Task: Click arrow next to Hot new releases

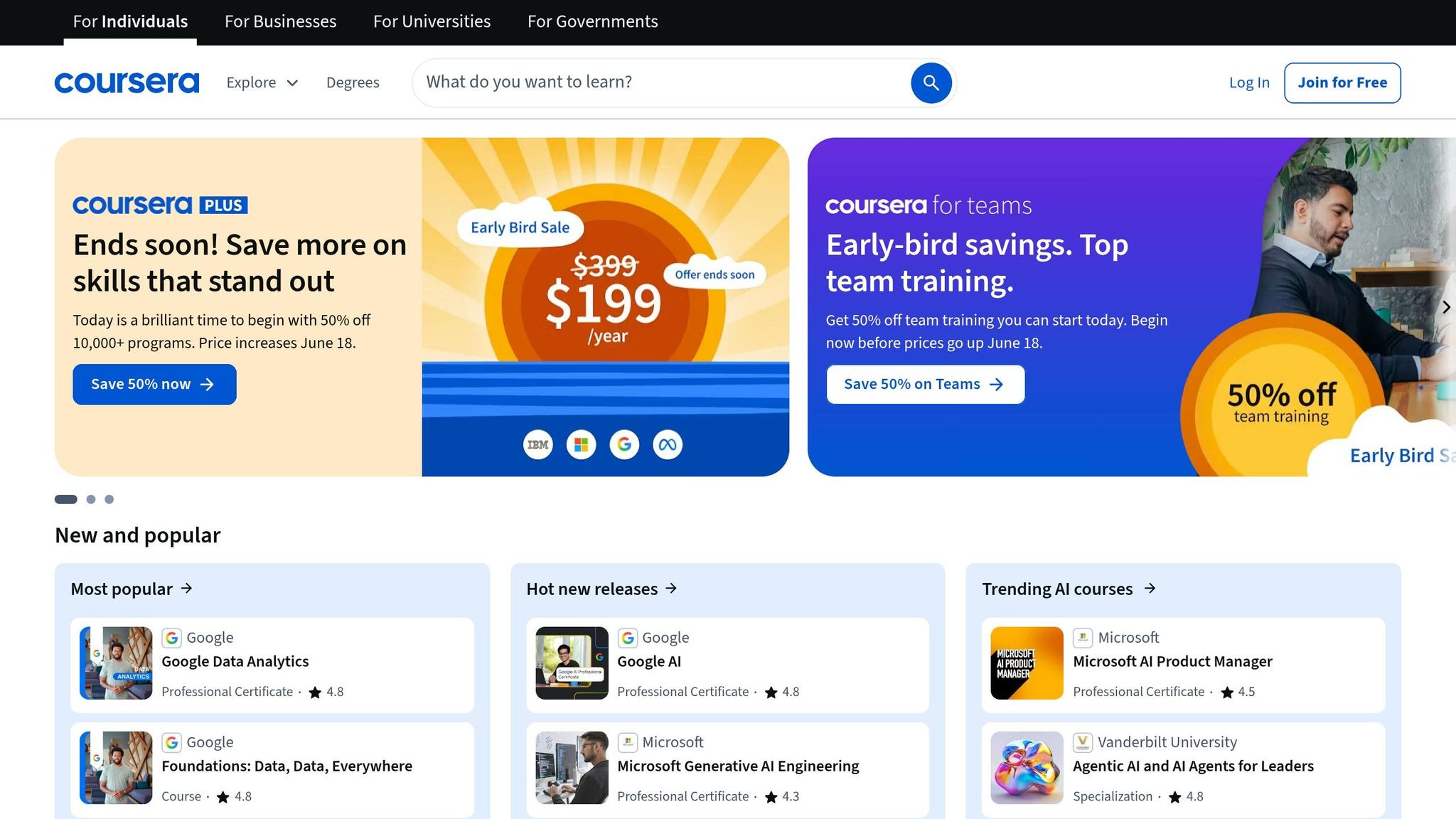Action: [671, 588]
